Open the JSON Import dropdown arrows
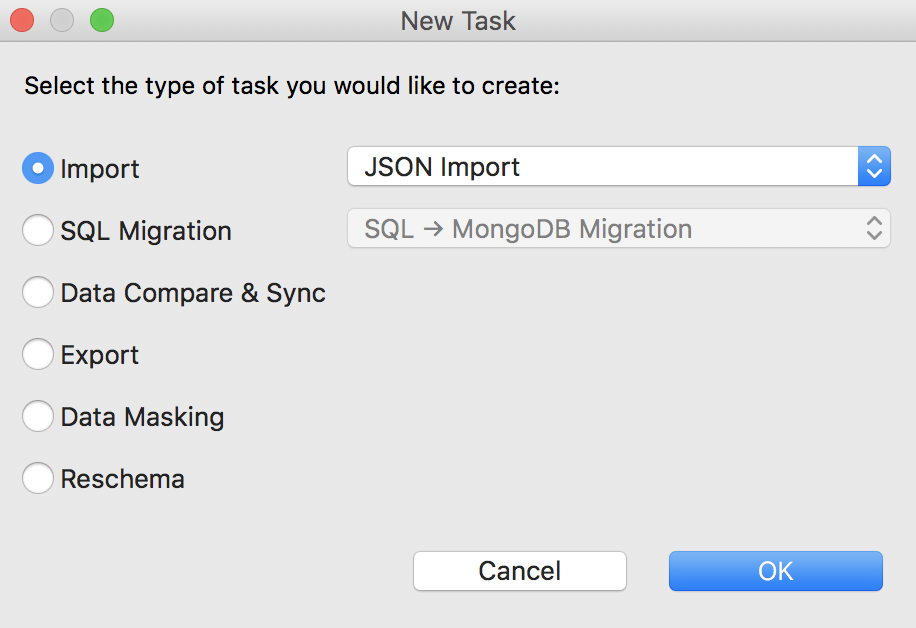 (874, 166)
